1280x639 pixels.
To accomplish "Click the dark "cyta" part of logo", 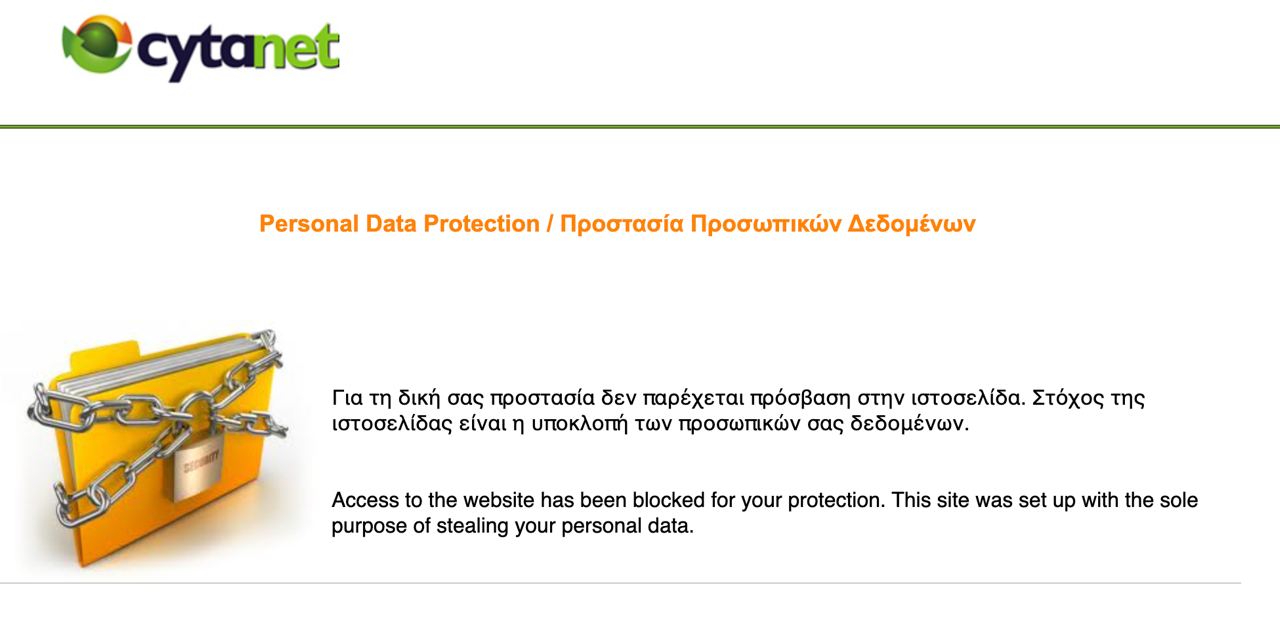I will [195, 50].
